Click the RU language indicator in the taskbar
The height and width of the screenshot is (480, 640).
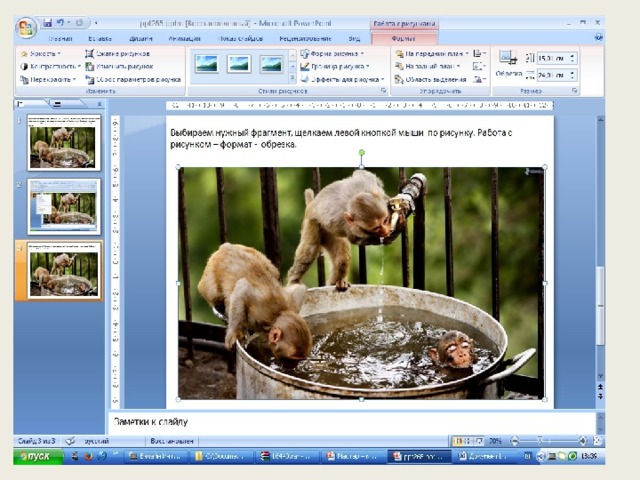[x=528, y=456]
